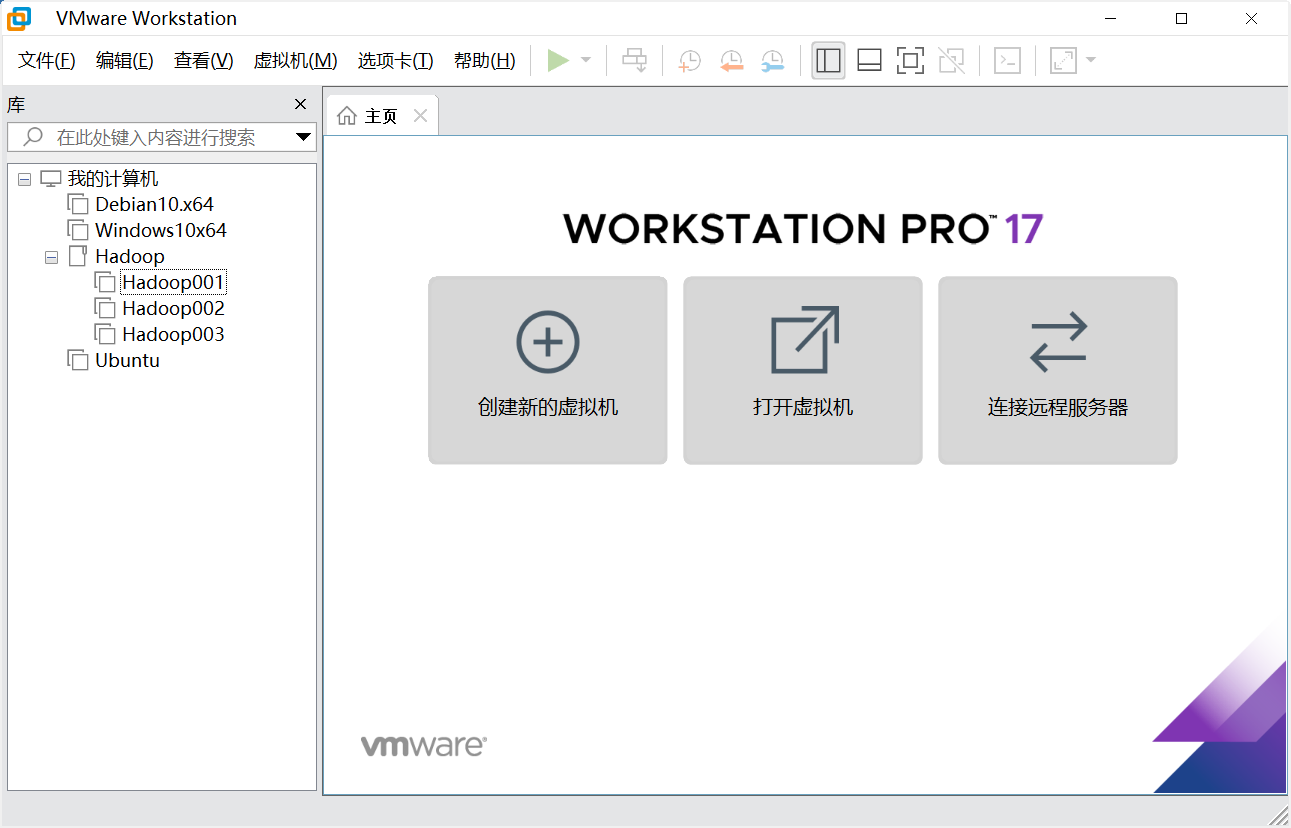Click the 连接远程服务器 button
This screenshot has height=828, width=1291.
point(1058,370)
